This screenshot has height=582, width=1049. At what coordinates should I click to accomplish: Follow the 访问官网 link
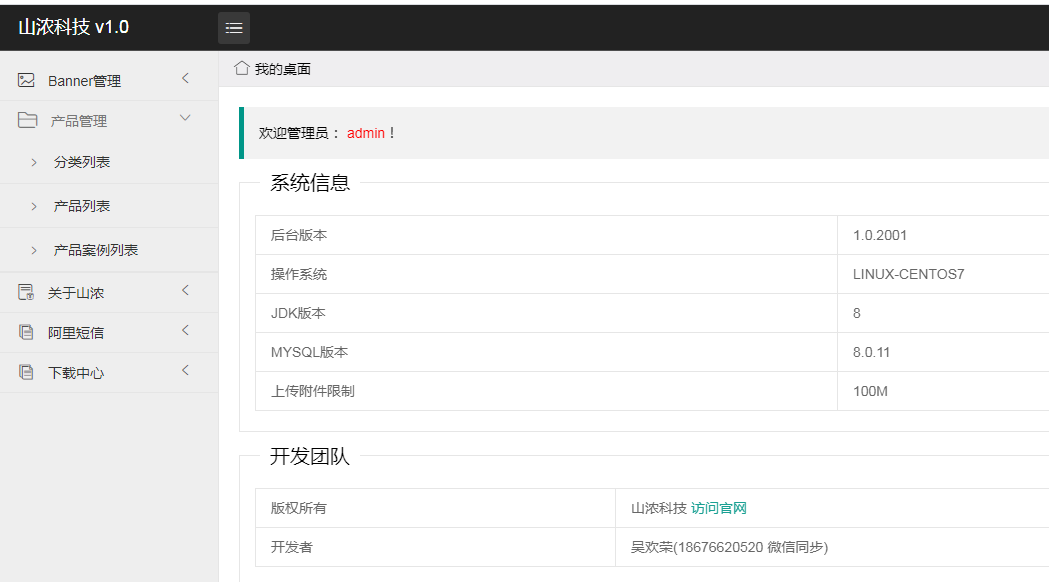719,508
